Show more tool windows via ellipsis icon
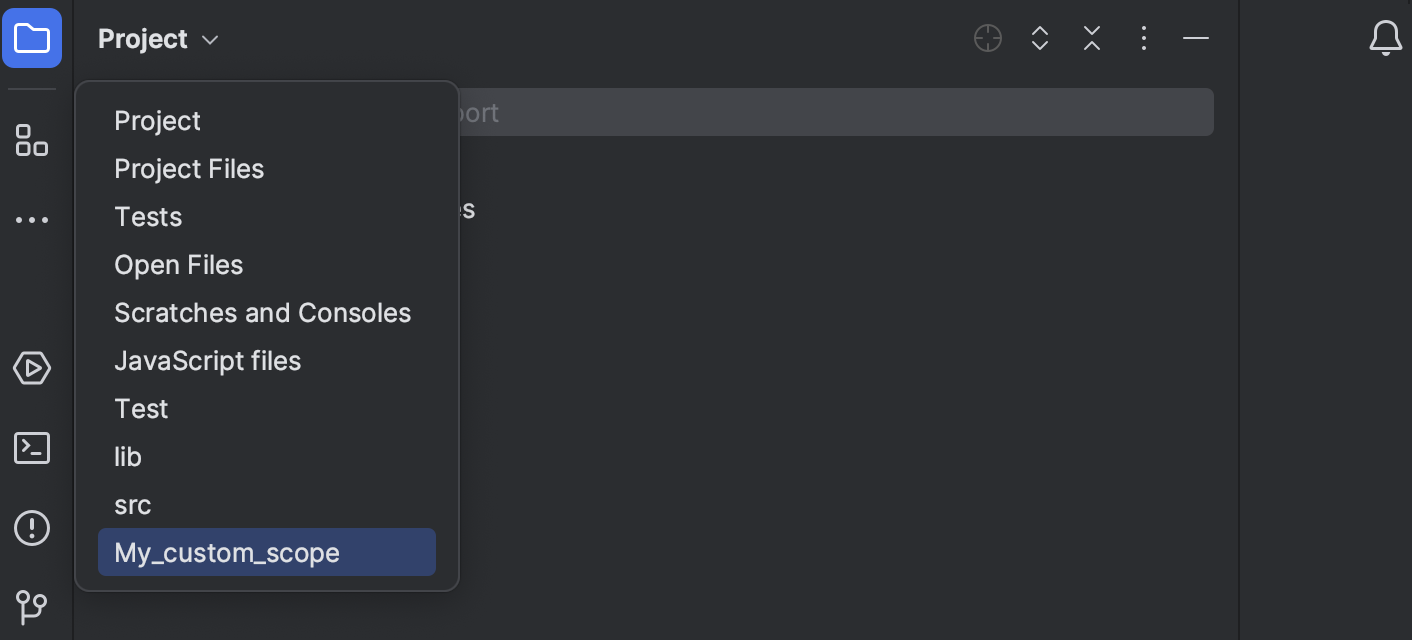The height and width of the screenshot is (640, 1412). pyautogui.click(x=32, y=219)
